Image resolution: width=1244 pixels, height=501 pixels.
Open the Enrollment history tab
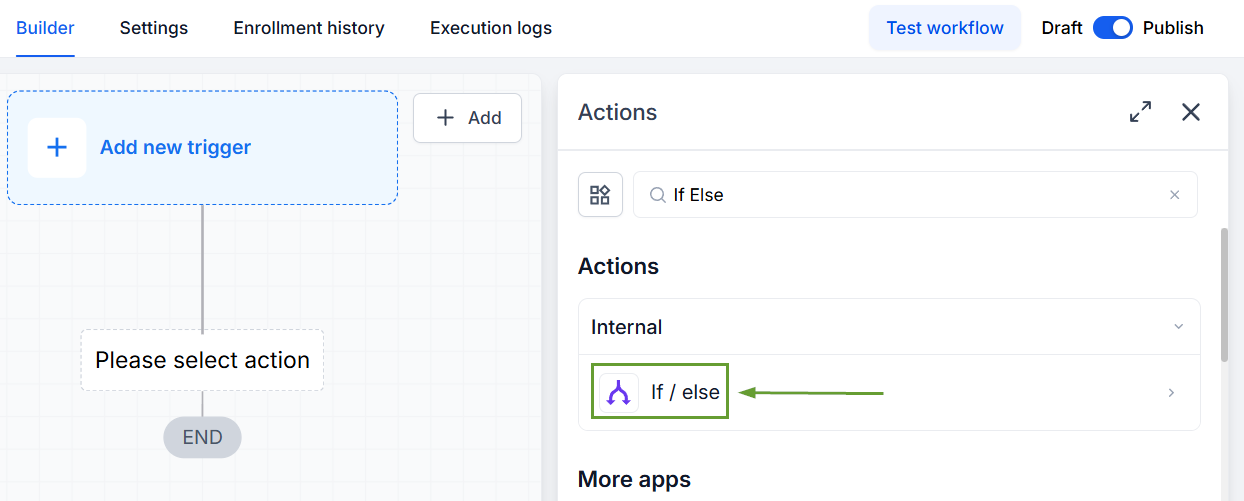pos(309,28)
